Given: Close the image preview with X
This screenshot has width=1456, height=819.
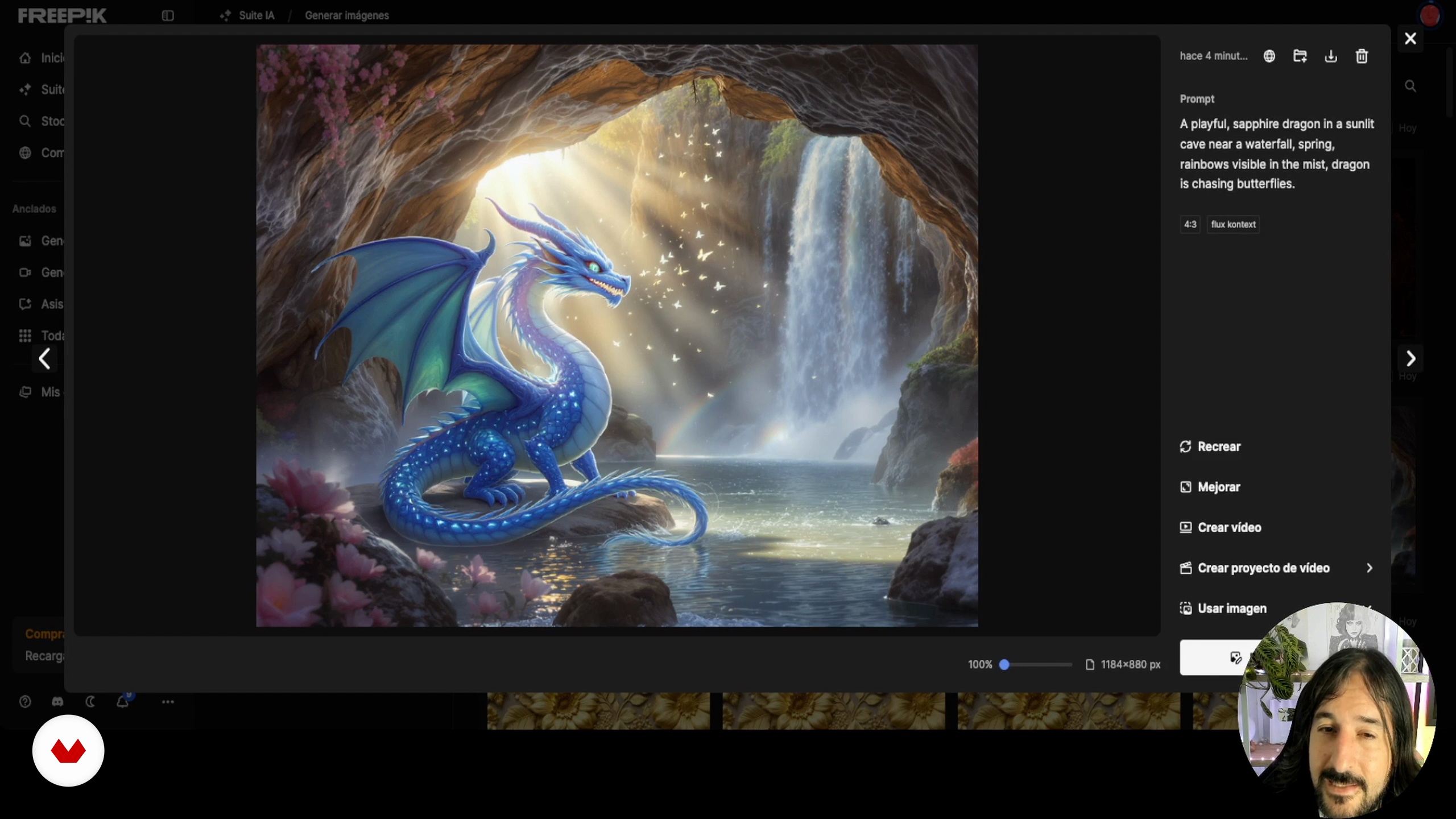Looking at the screenshot, I should 1410,39.
